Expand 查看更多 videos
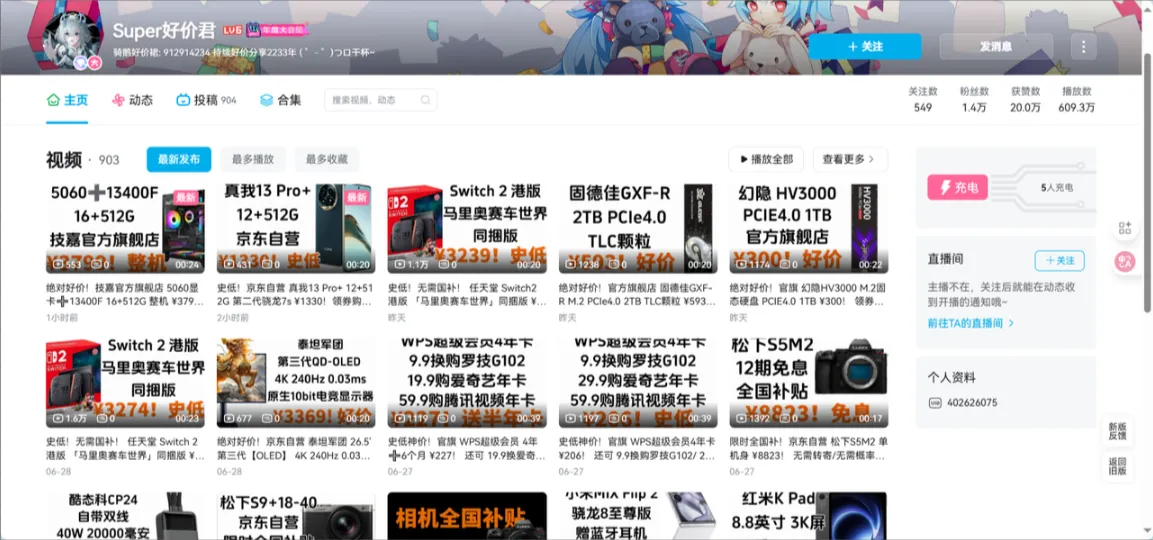Screen dimensions: 1153x540 tap(849, 159)
